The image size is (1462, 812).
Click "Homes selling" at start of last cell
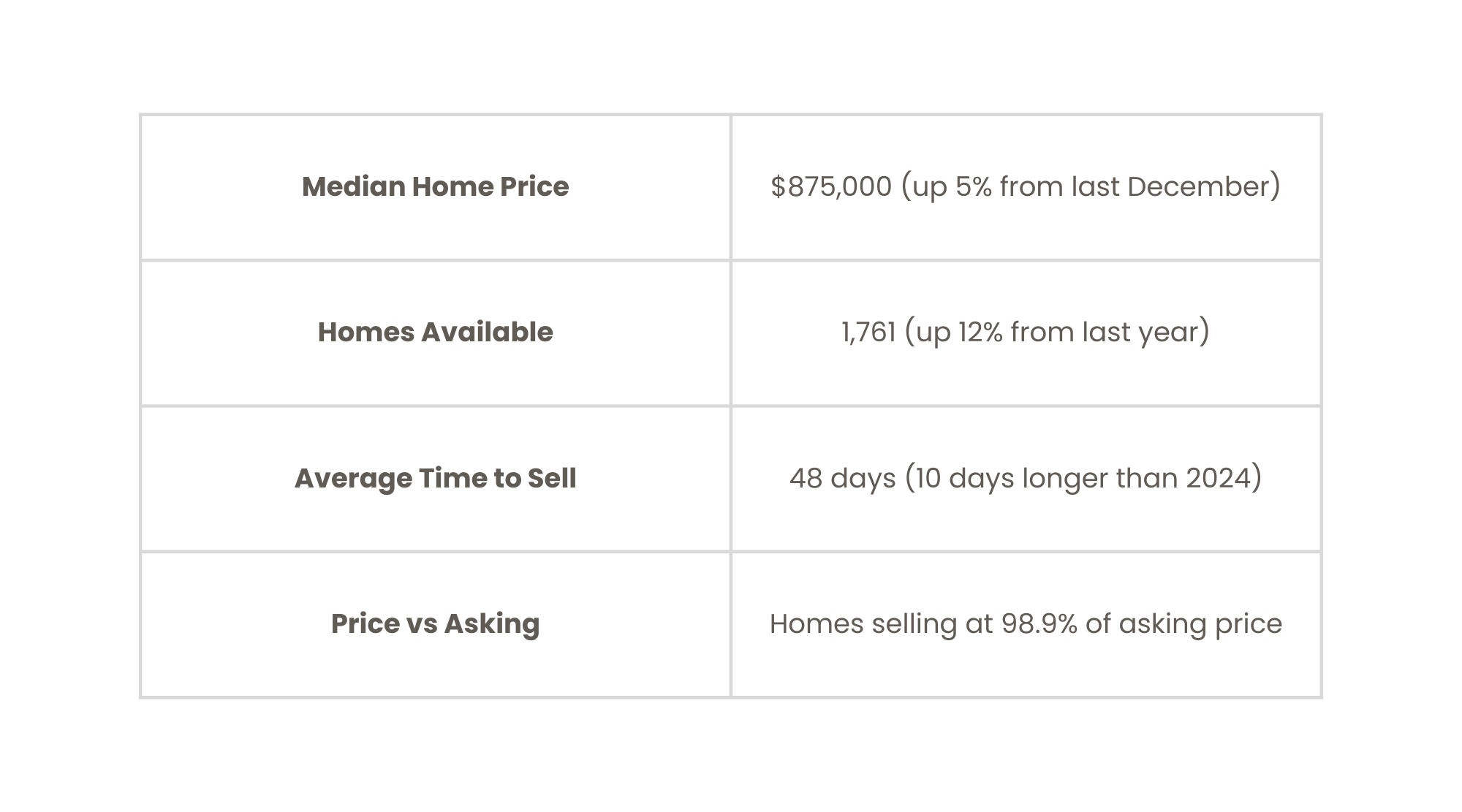pos(863,624)
